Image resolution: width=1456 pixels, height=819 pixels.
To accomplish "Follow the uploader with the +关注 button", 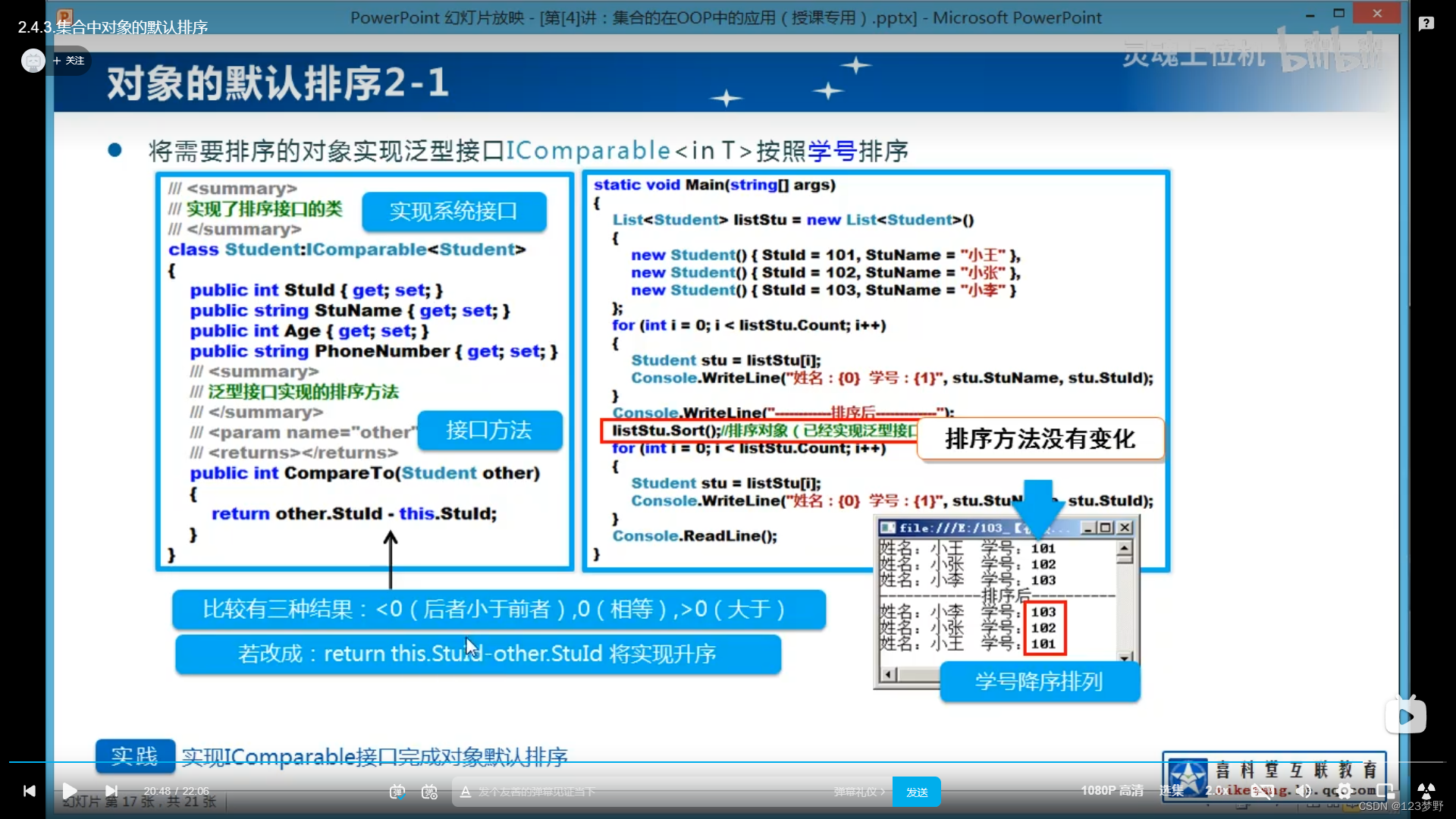I will pyautogui.click(x=68, y=61).
